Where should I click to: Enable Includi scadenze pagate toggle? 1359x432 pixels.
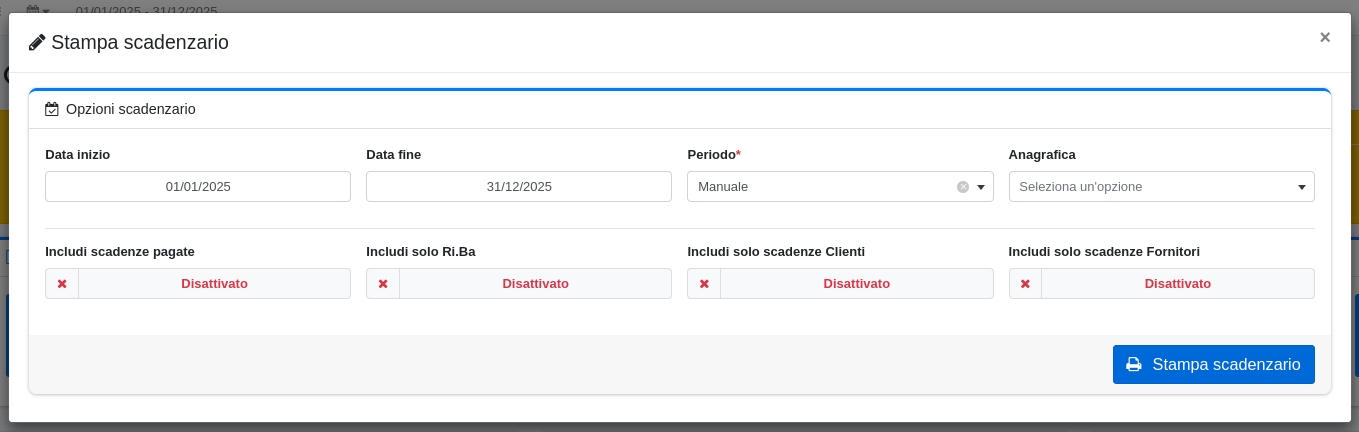(x=214, y=284)
